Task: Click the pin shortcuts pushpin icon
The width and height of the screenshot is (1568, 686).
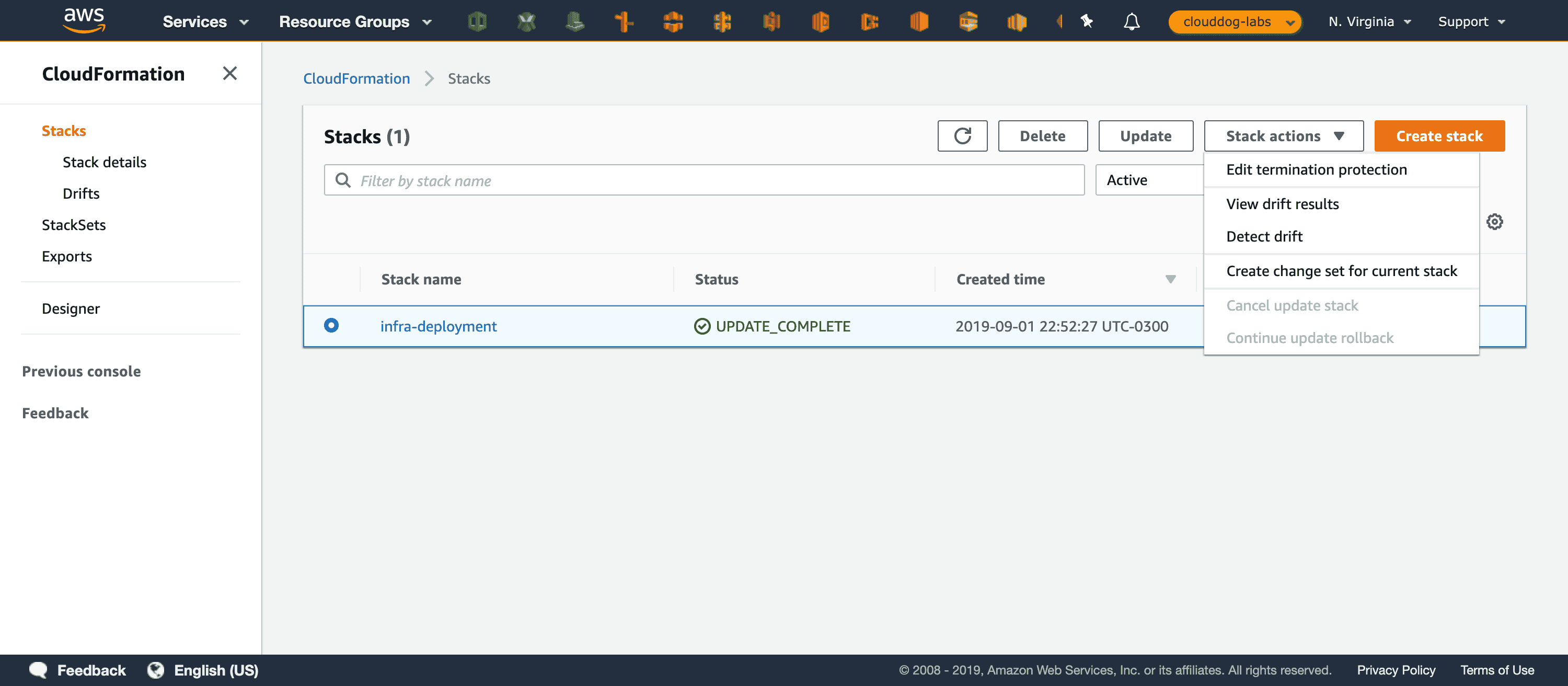Action: pyautogui.click(x=1087, y=22)
